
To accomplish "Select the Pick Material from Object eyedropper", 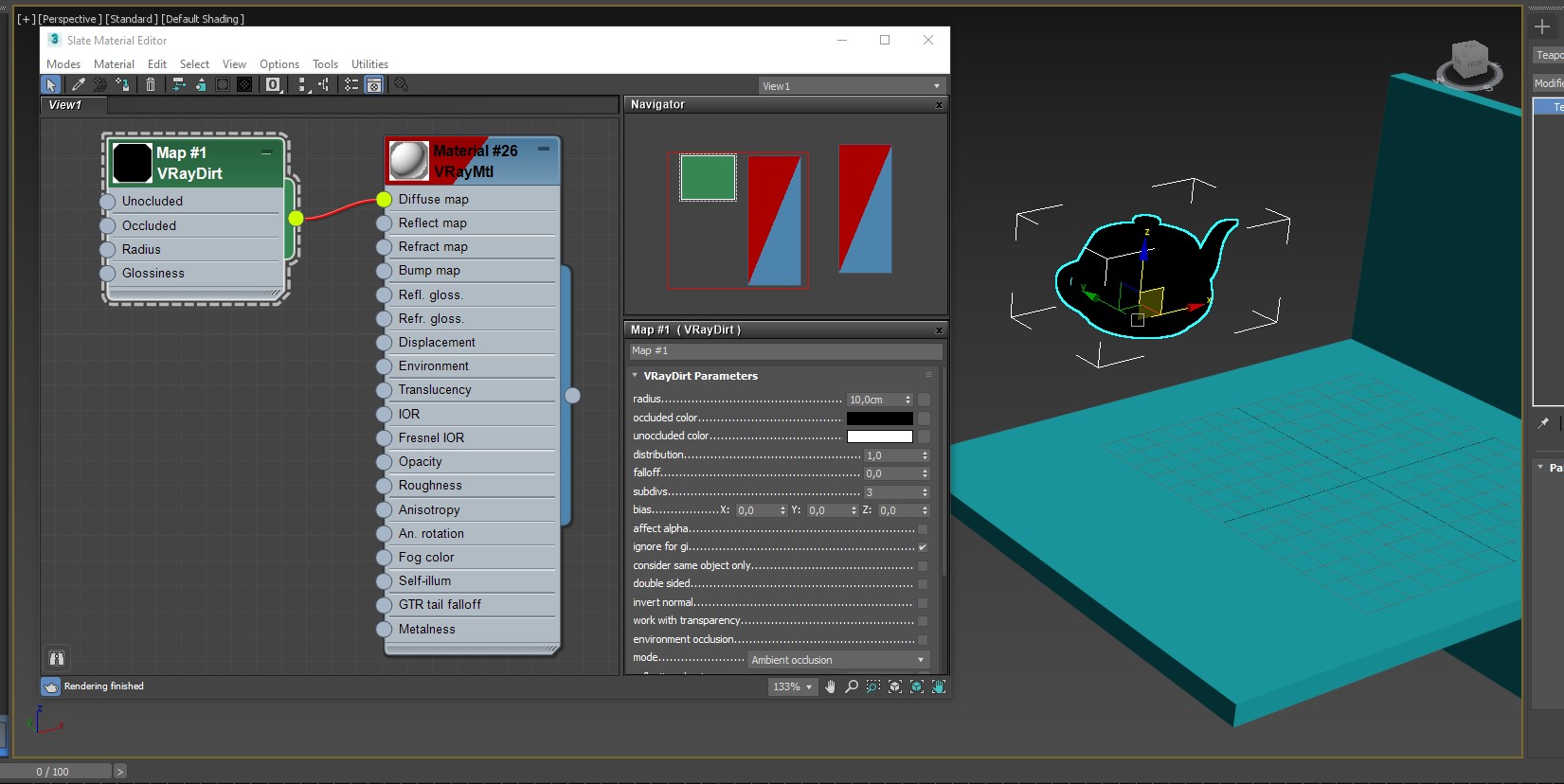I will [79, 85].
